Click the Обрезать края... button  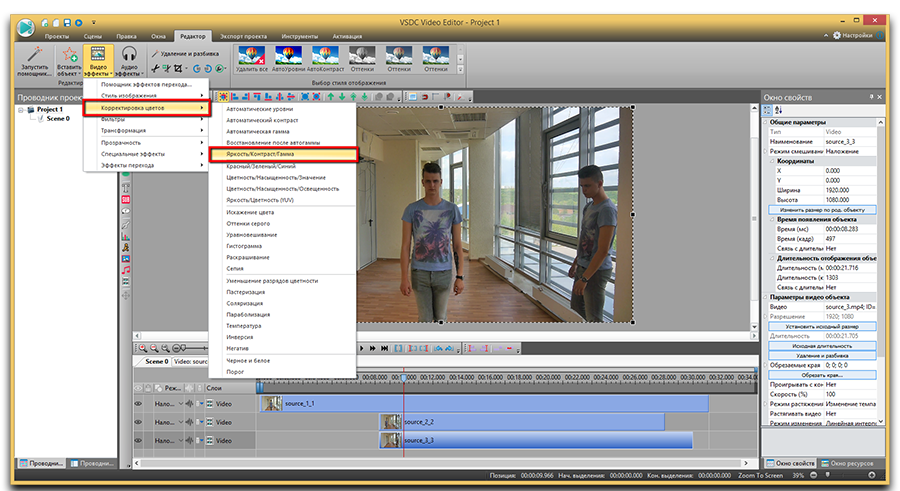(822, 375)
